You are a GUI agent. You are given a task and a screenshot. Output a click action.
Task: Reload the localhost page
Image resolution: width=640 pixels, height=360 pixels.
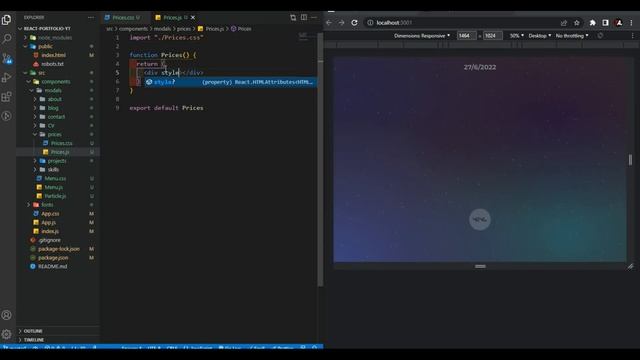point(354,22)
